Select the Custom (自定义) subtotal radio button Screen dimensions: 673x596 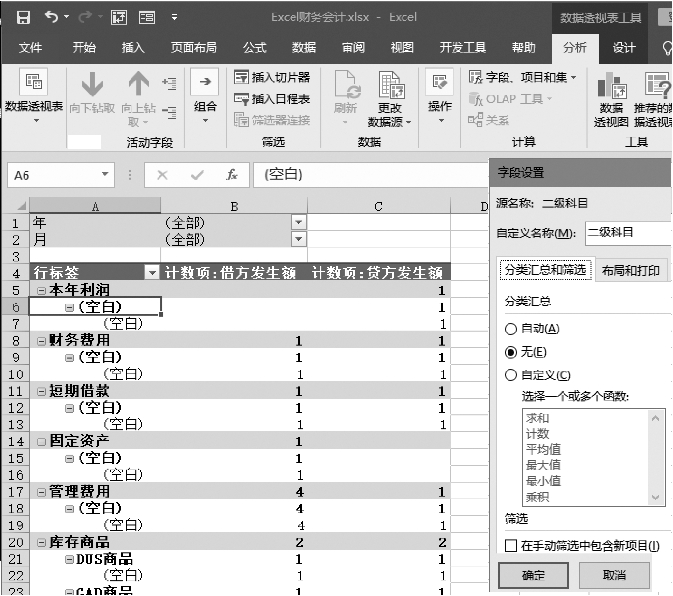click(512, 375)
